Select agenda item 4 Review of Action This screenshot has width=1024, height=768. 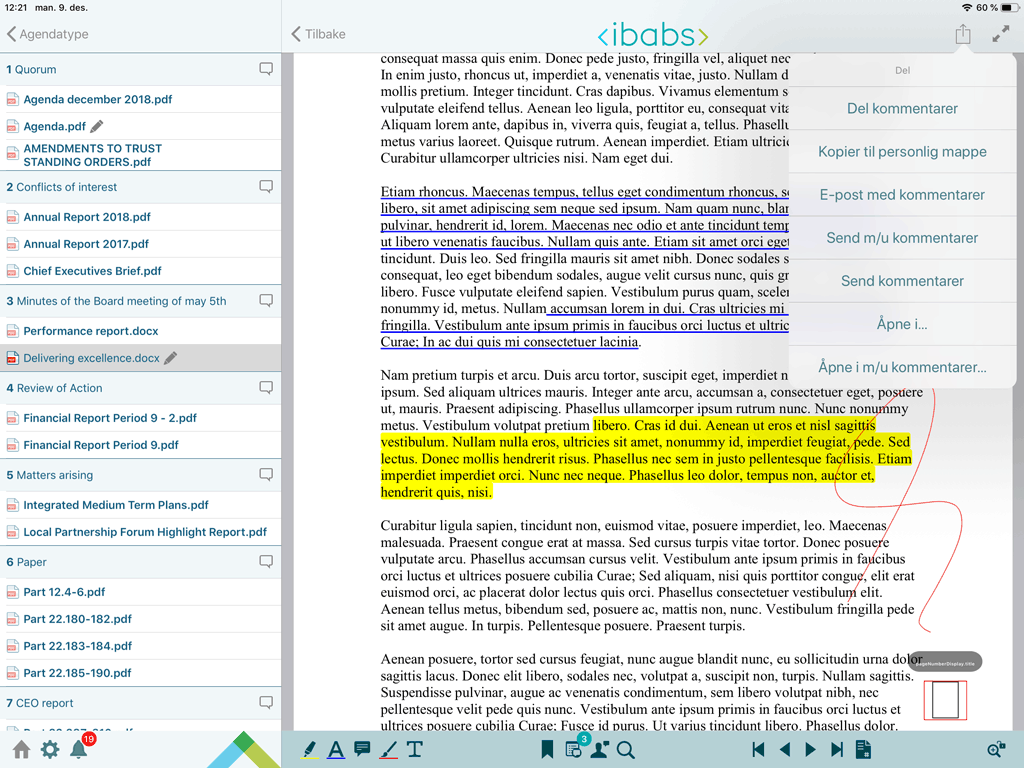tap(140, 388)
